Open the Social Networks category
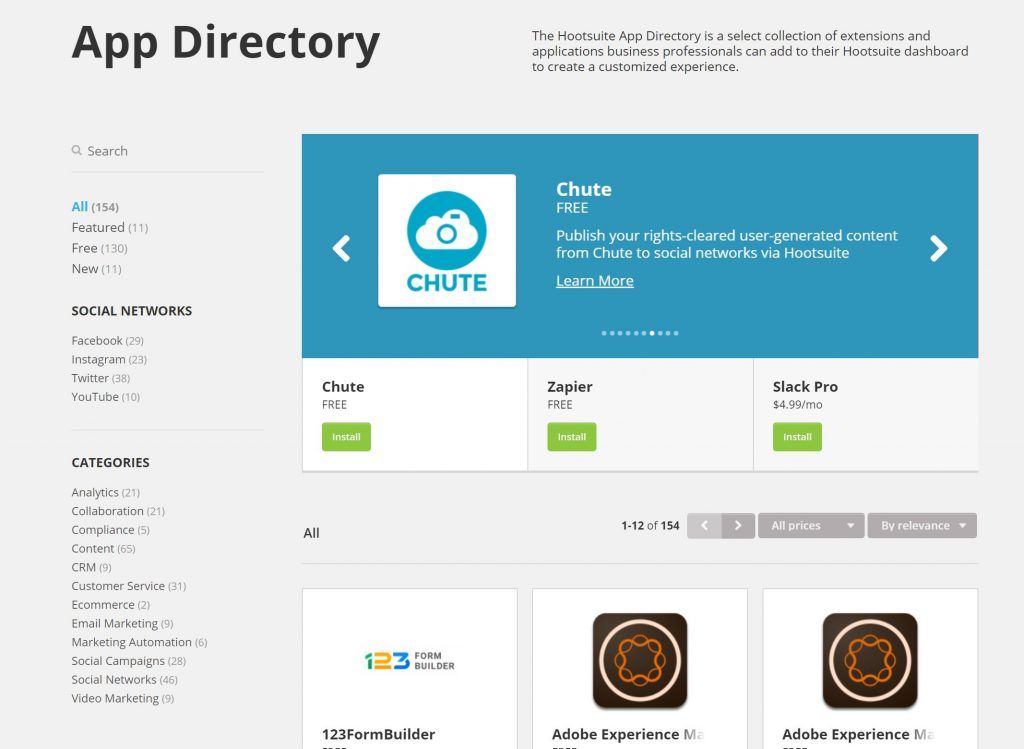1024x749 pixels. coord(124,680)
